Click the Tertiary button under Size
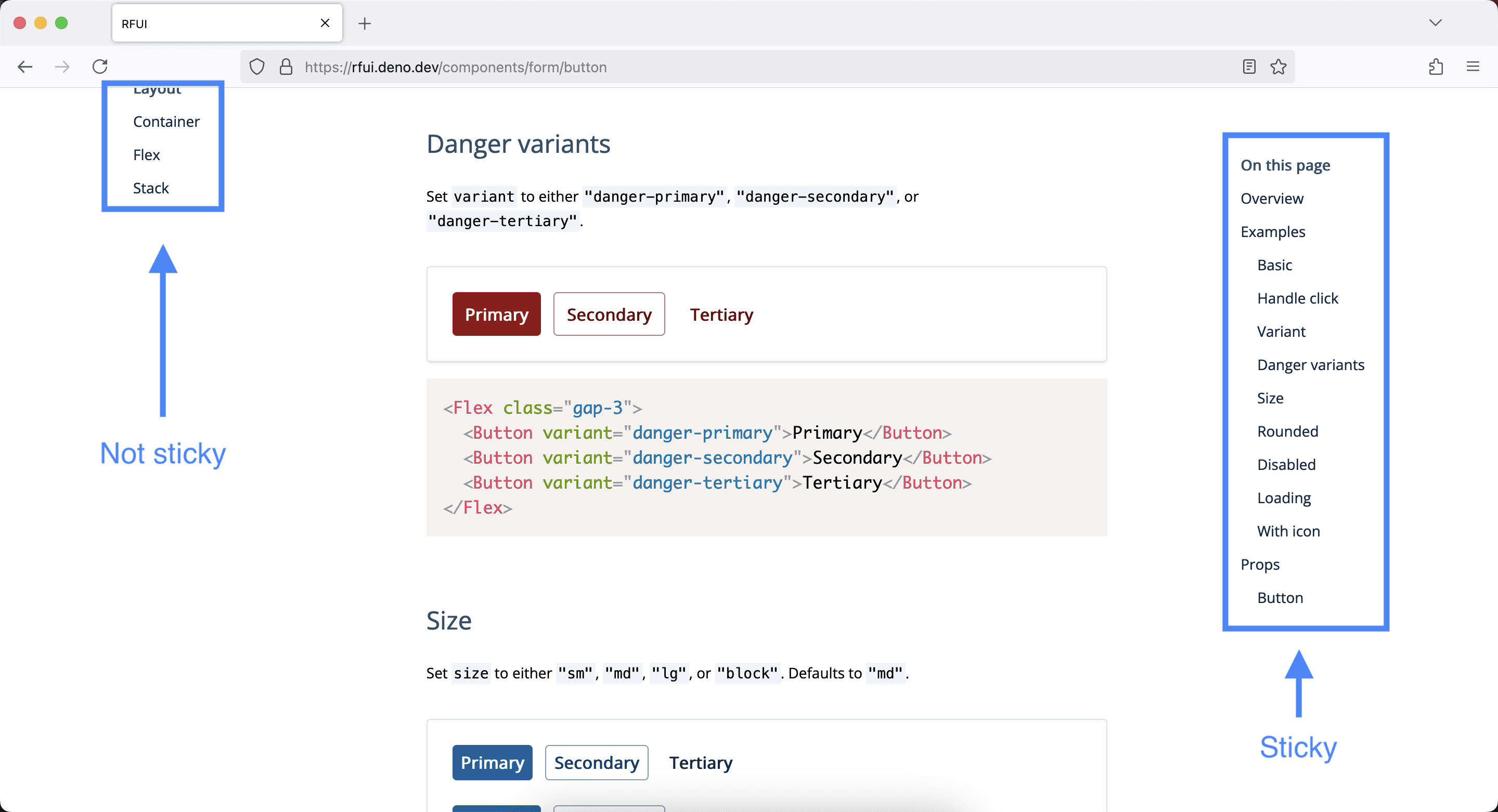The image size is (1498, 812). point(701,762)
